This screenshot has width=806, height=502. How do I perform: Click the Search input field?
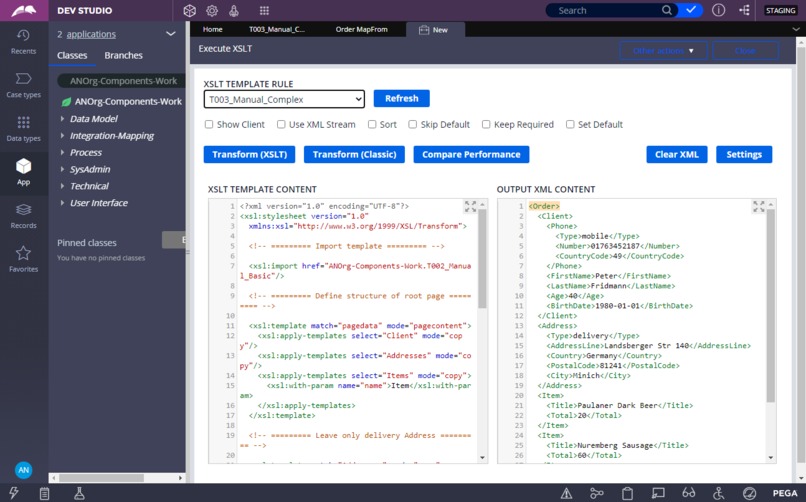tap(608, 10)
